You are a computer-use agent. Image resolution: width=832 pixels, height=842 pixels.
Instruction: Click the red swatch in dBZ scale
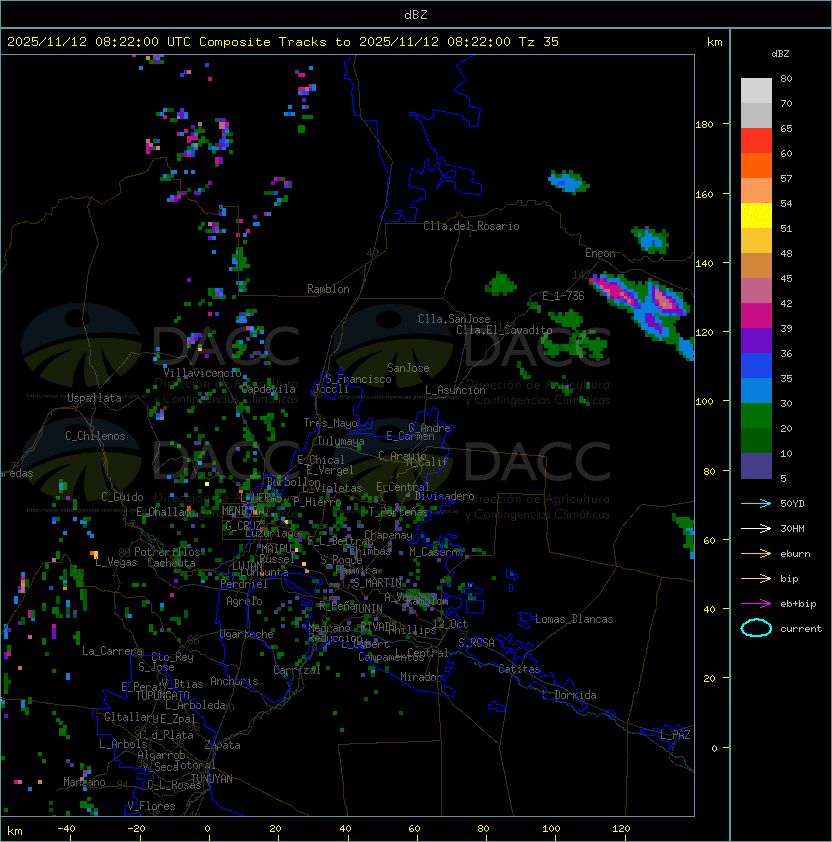[756, 141]
